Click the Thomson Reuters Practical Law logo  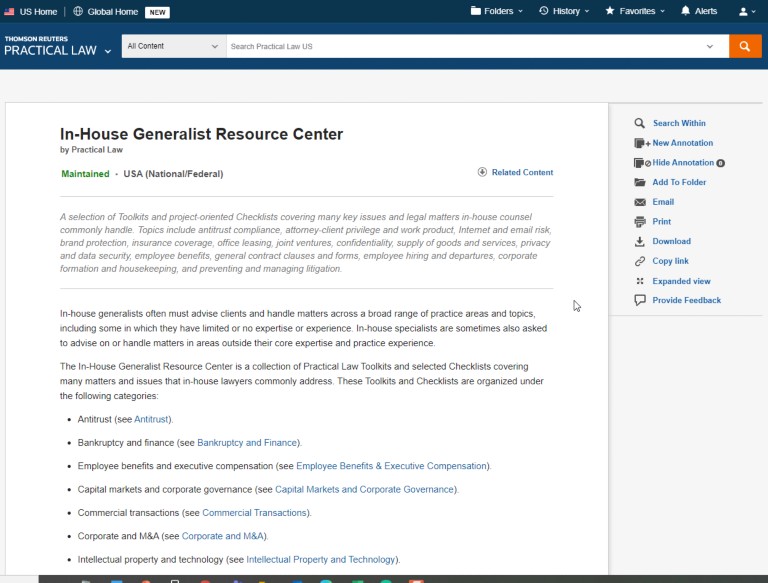point(50,46)
